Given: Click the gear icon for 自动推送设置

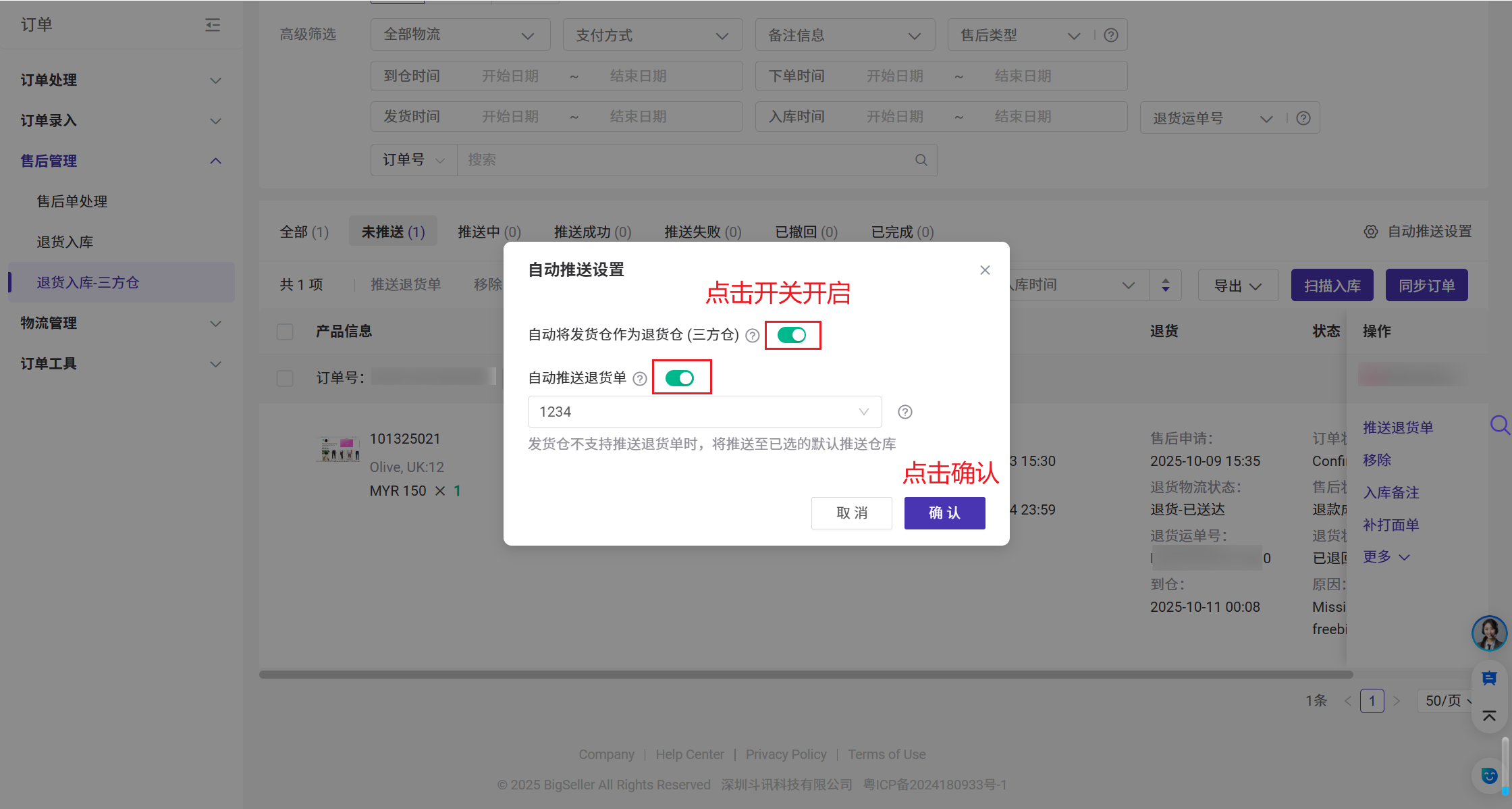Looking at the screenshot, I should [x=1370, y=232].
